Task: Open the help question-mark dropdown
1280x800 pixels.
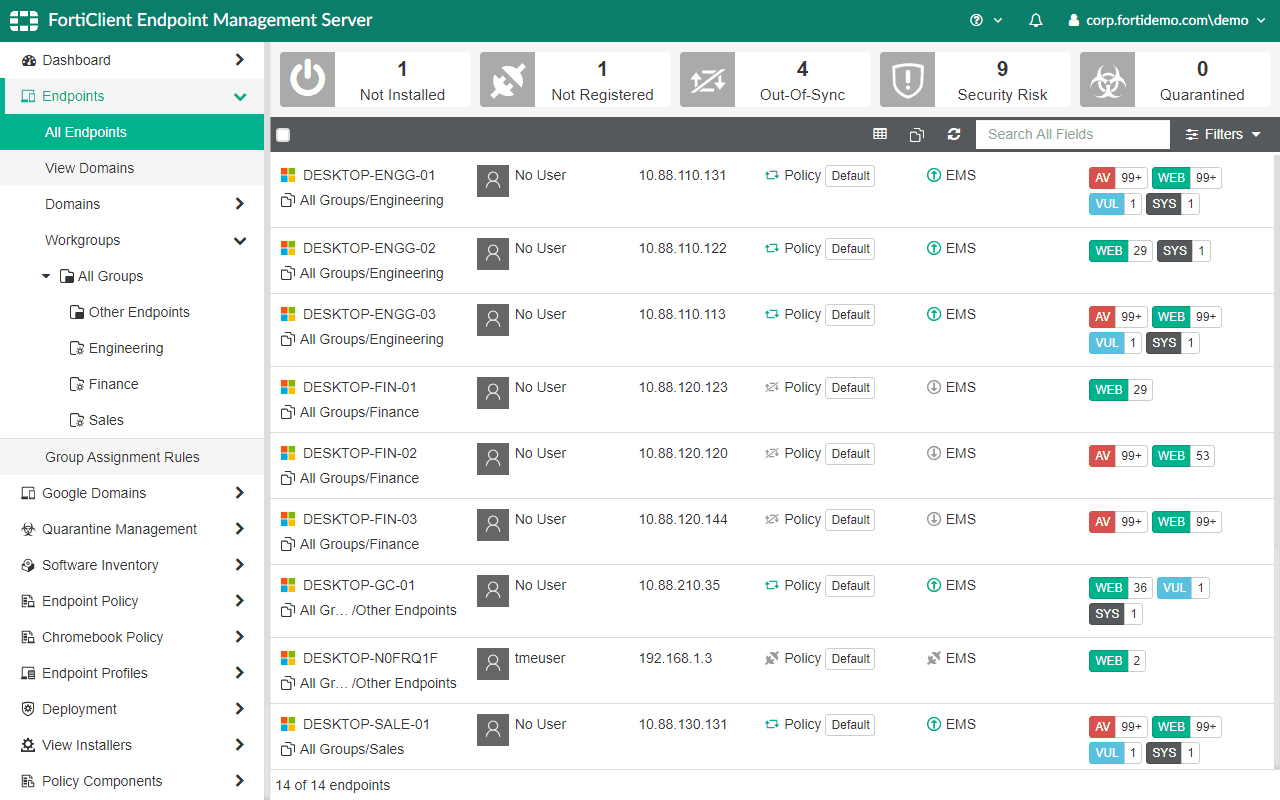Action: click(x=986, y=20)
